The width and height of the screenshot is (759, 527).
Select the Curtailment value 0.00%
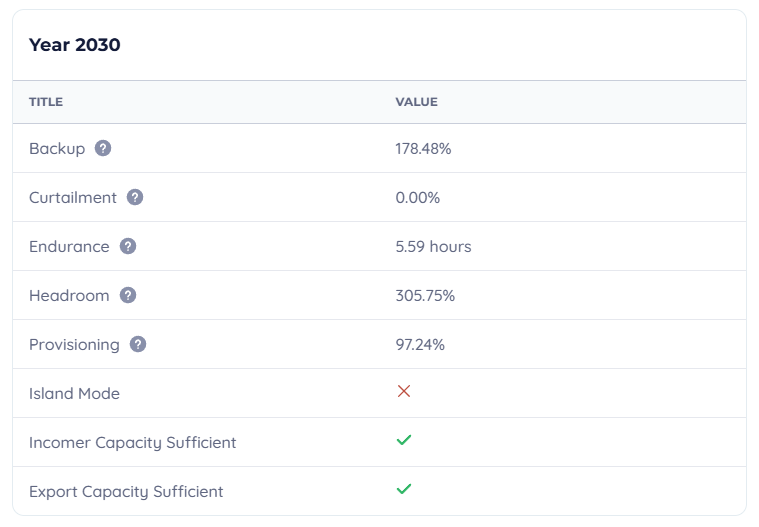(417, 197)
